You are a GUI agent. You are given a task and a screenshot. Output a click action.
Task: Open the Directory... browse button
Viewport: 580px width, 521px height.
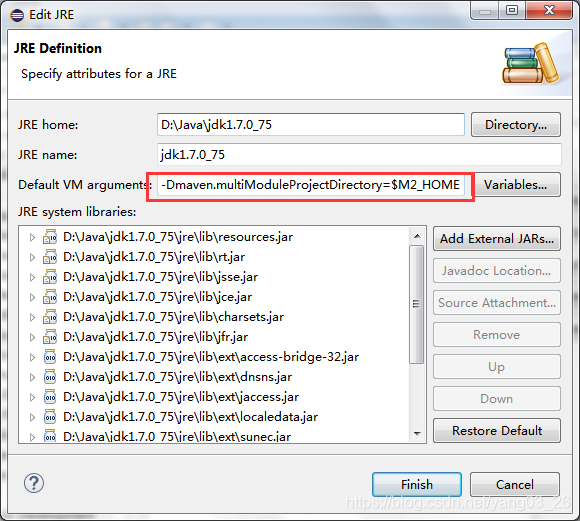point(516,125)
